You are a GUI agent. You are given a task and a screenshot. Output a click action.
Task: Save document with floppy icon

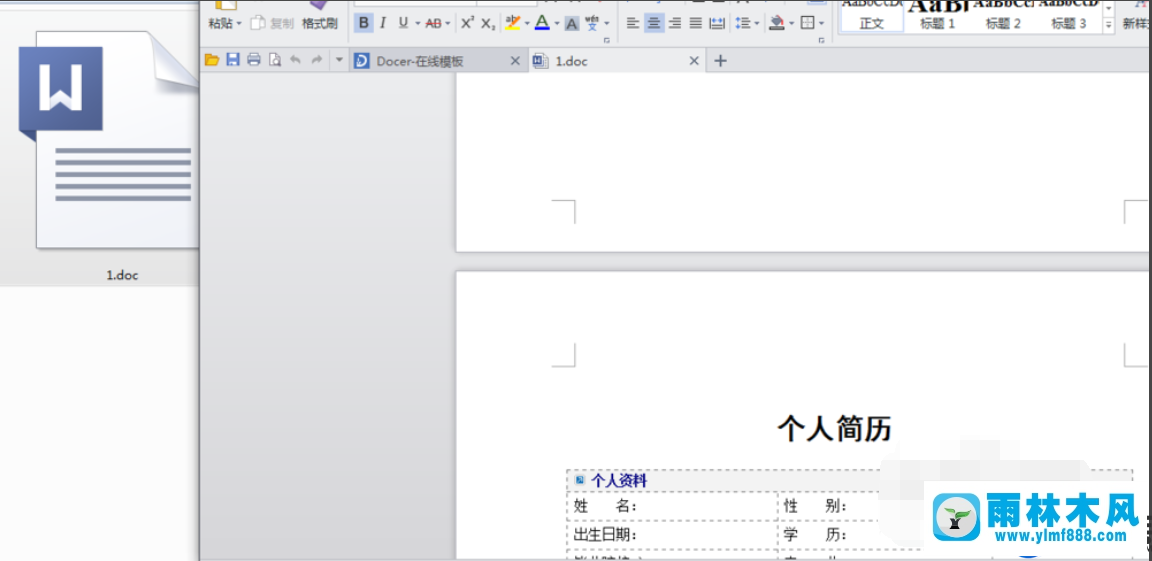(233, 60)
